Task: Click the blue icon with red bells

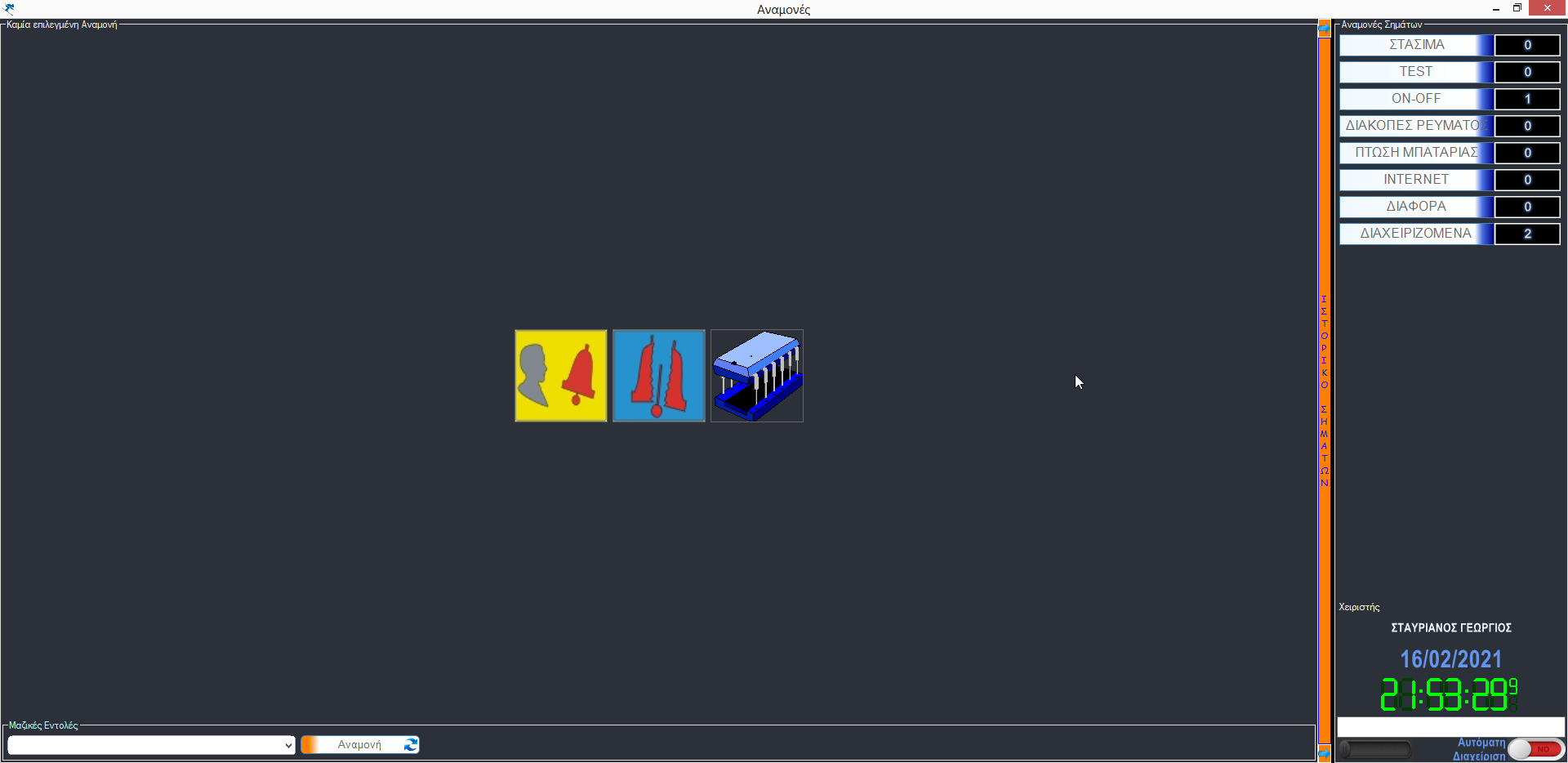Action: pyautogui.click(x=659, y=376)
